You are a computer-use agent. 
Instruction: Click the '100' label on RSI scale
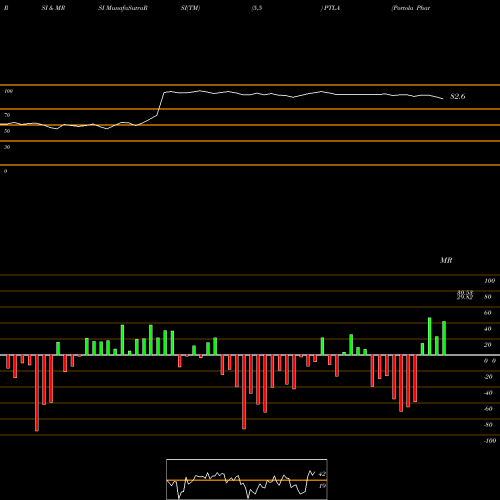(x=8, y=91)
